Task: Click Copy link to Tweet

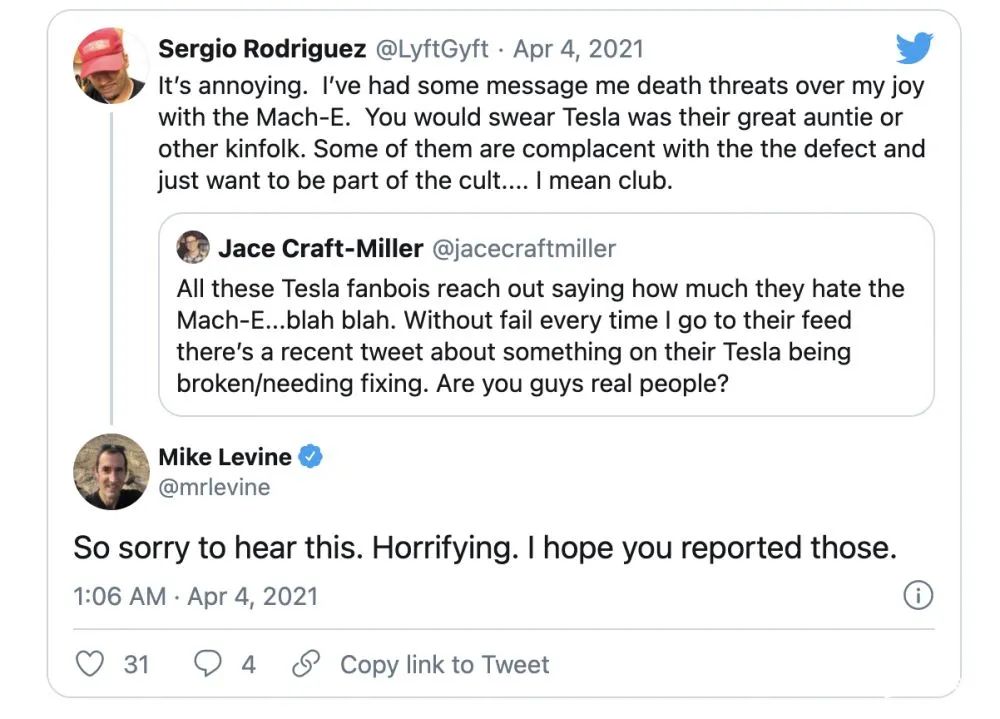Action: [x=444, y=664]
